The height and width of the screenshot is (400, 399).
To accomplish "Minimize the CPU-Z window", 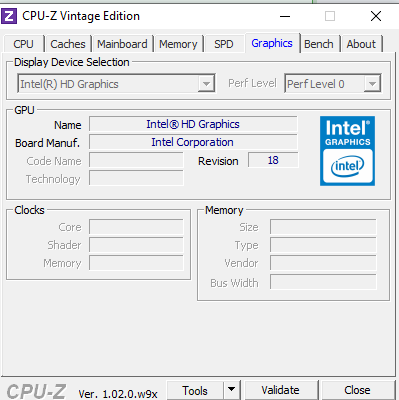I will click(285, 16).
